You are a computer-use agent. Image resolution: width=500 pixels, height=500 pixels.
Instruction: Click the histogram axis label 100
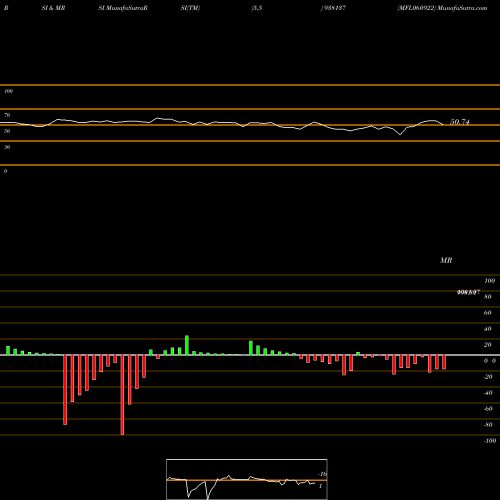pyautogui.click(x=490, y=281)
